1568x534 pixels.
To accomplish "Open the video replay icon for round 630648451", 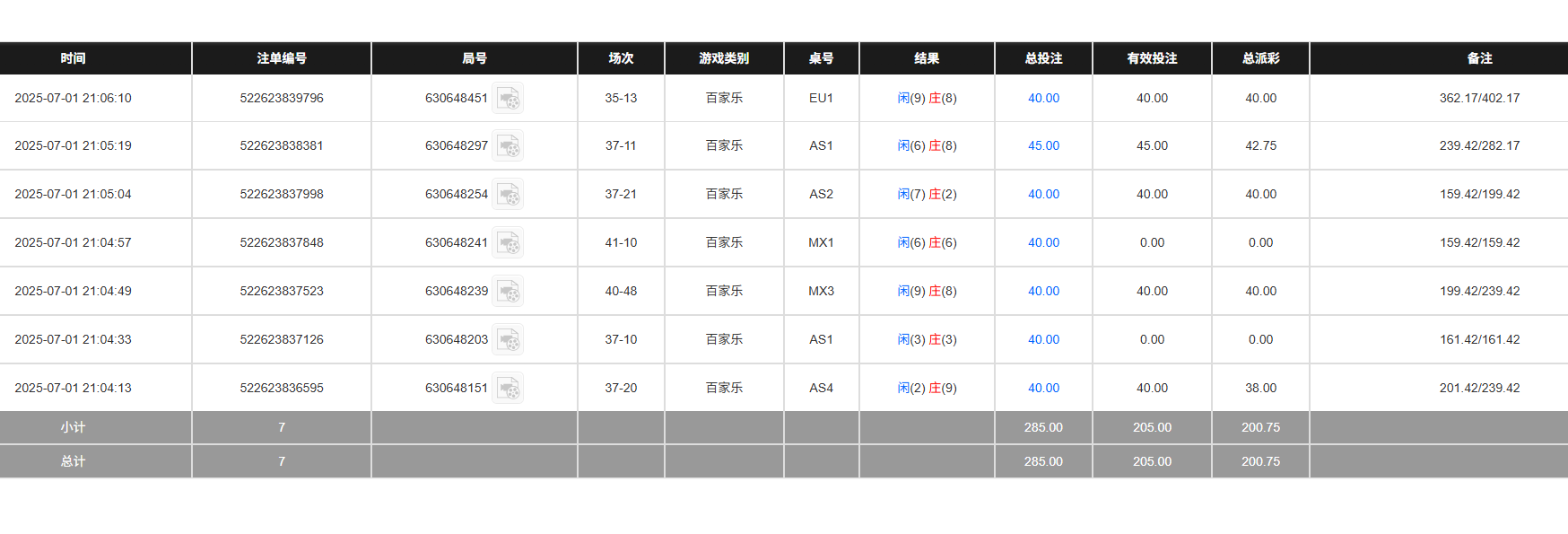I will (508, 99).
